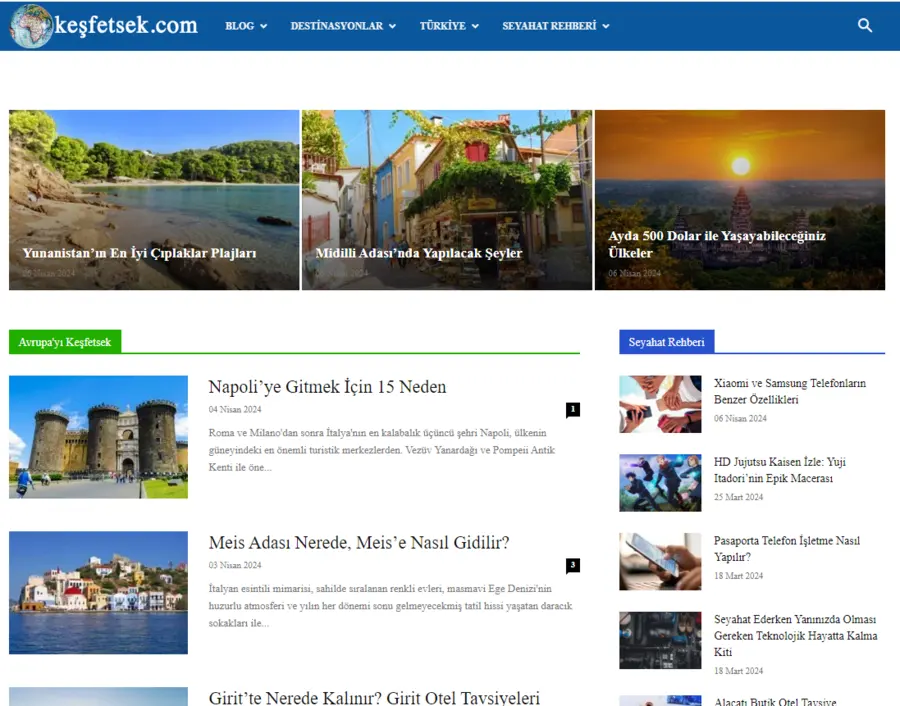Open the SEYAHAT REHBERİ menu item
Image resolution: width=900 pixels, height=706 pixels.
(x=549, y=26)
